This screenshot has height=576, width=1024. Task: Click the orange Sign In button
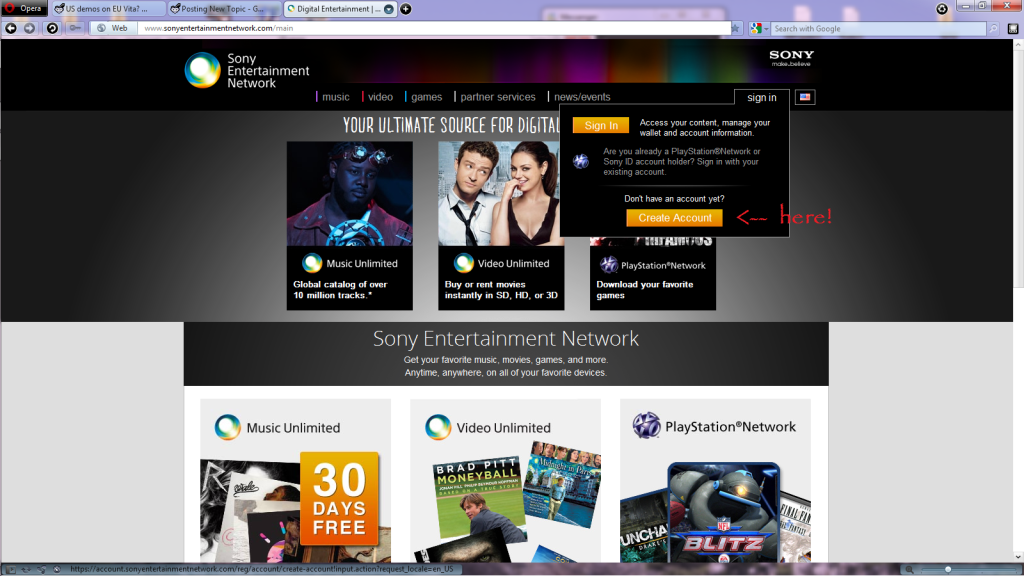[x=601, y=125]
